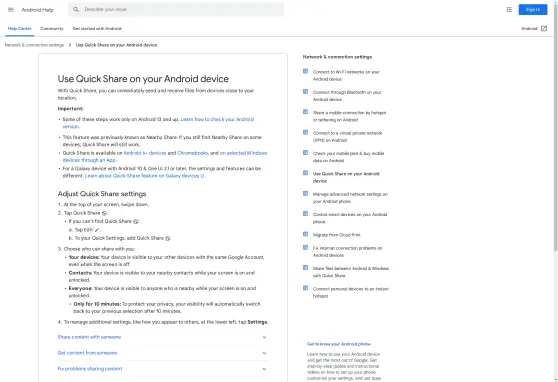The height and width of the screenshot is (382, 558).
Task: Click the Android link at top right
Action: [529, 28]
